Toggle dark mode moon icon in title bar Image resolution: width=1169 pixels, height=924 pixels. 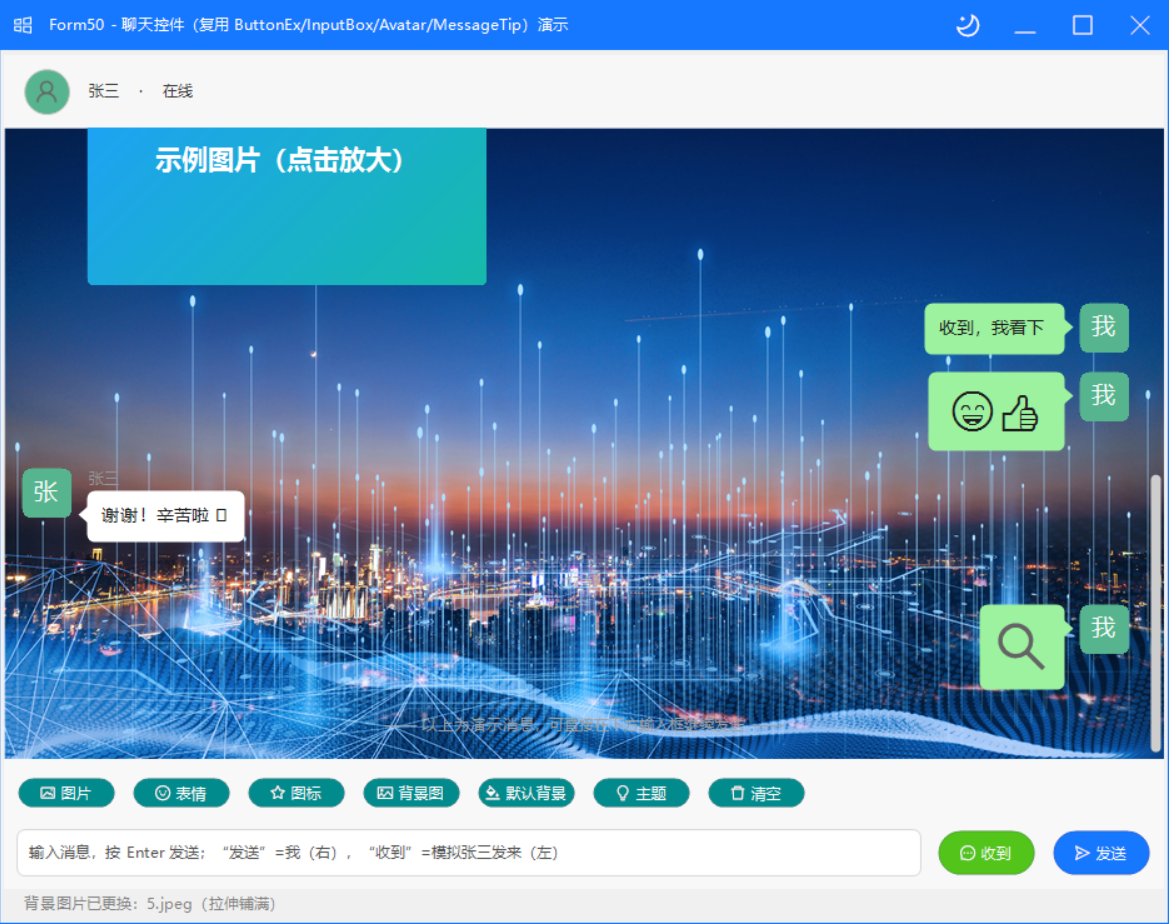[968, 25]
